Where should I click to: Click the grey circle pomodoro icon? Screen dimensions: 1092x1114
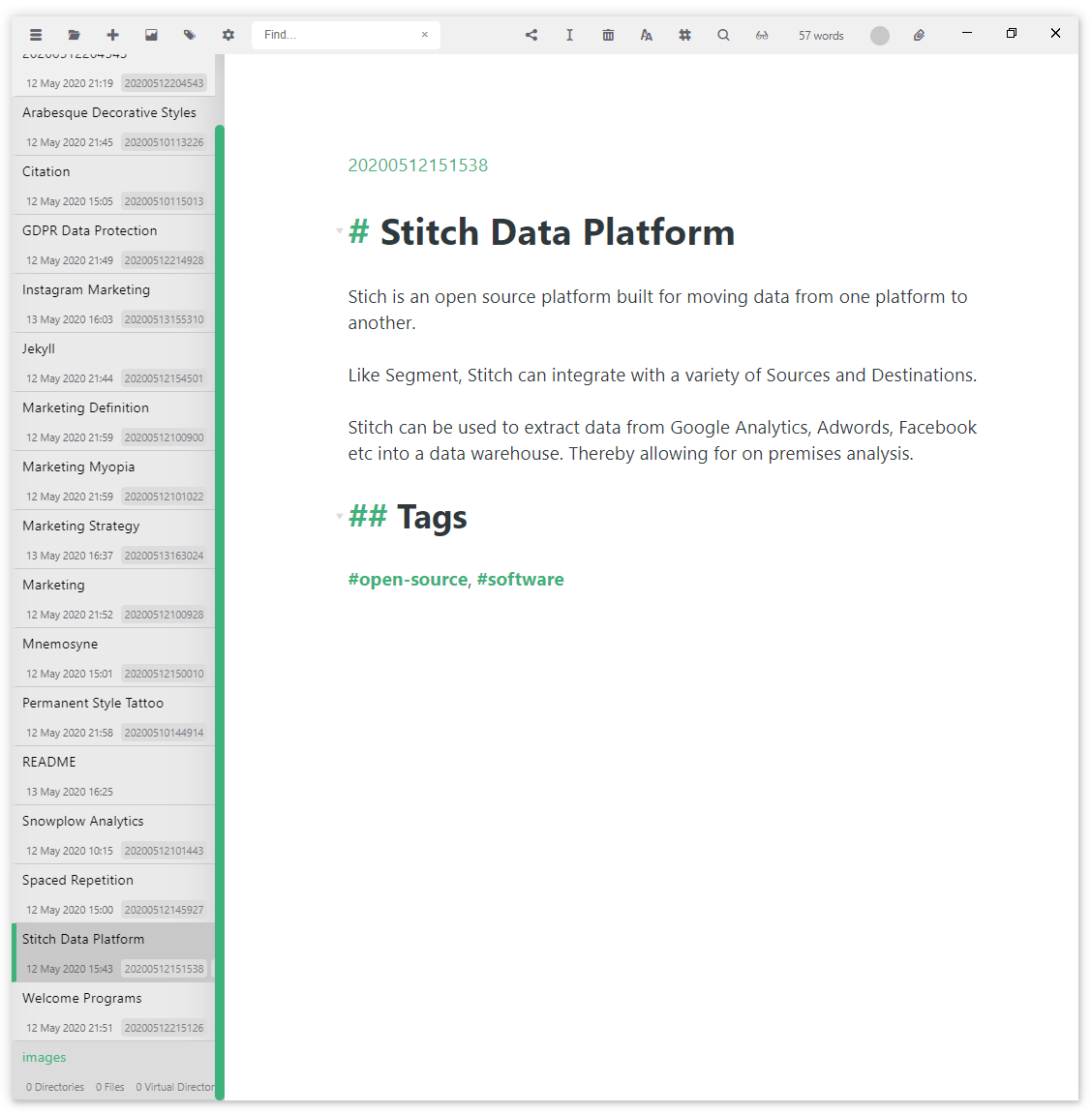point(880,36)
